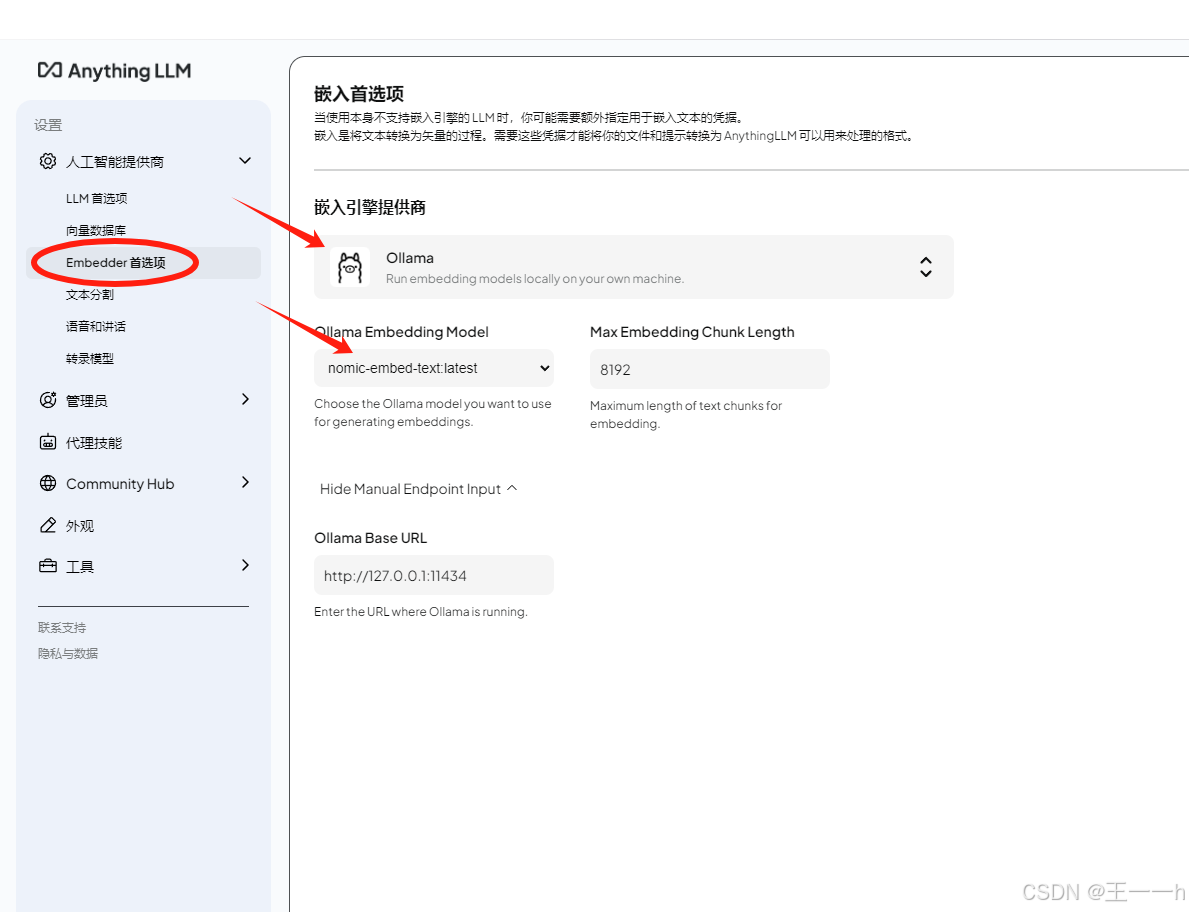Viewport: 1189px width, 912px height.
Task: Click the 代理技能 robot icon
Action: pos(48,442)
